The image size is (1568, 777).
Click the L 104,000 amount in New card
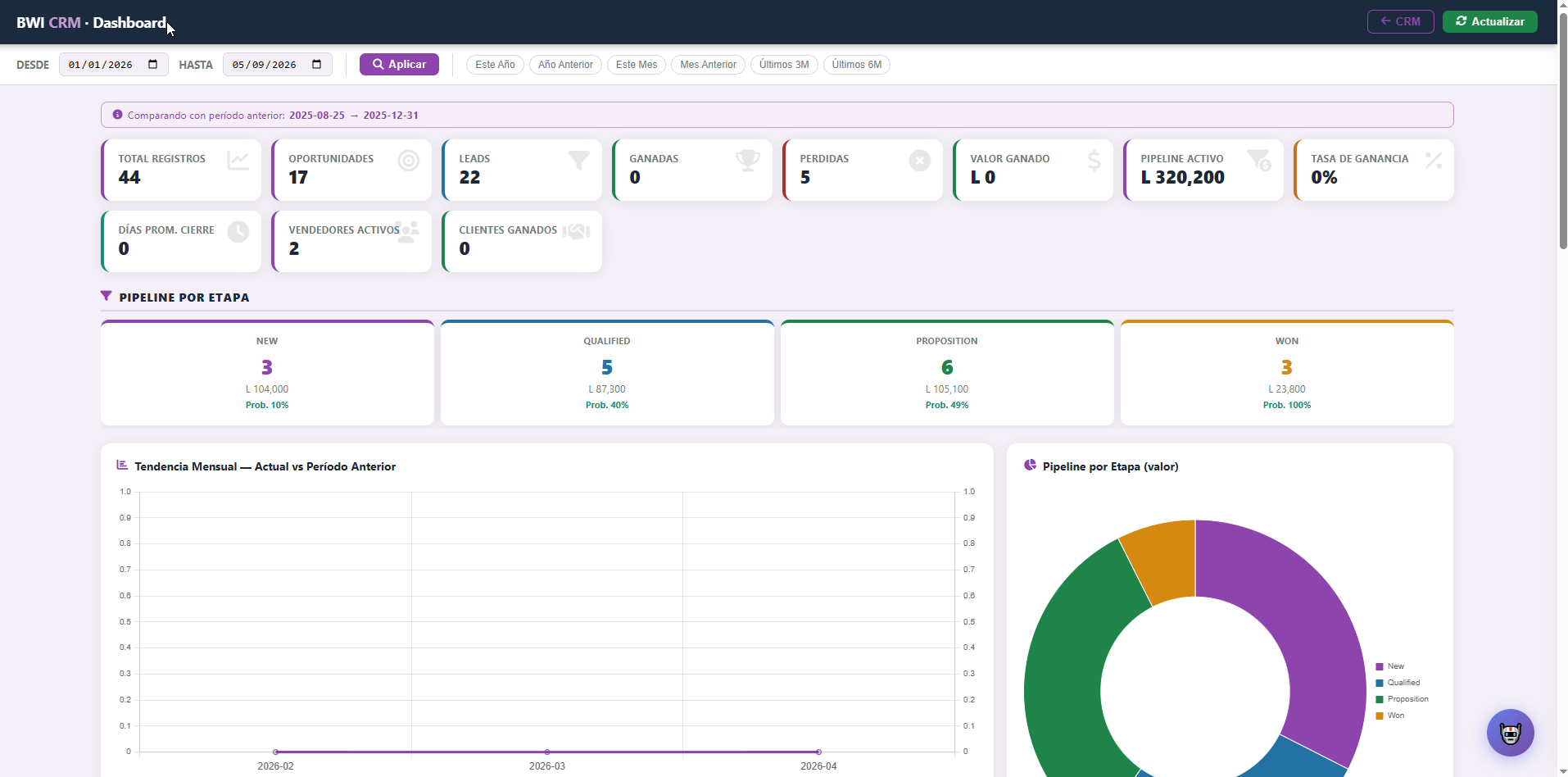tap(267, 389)
